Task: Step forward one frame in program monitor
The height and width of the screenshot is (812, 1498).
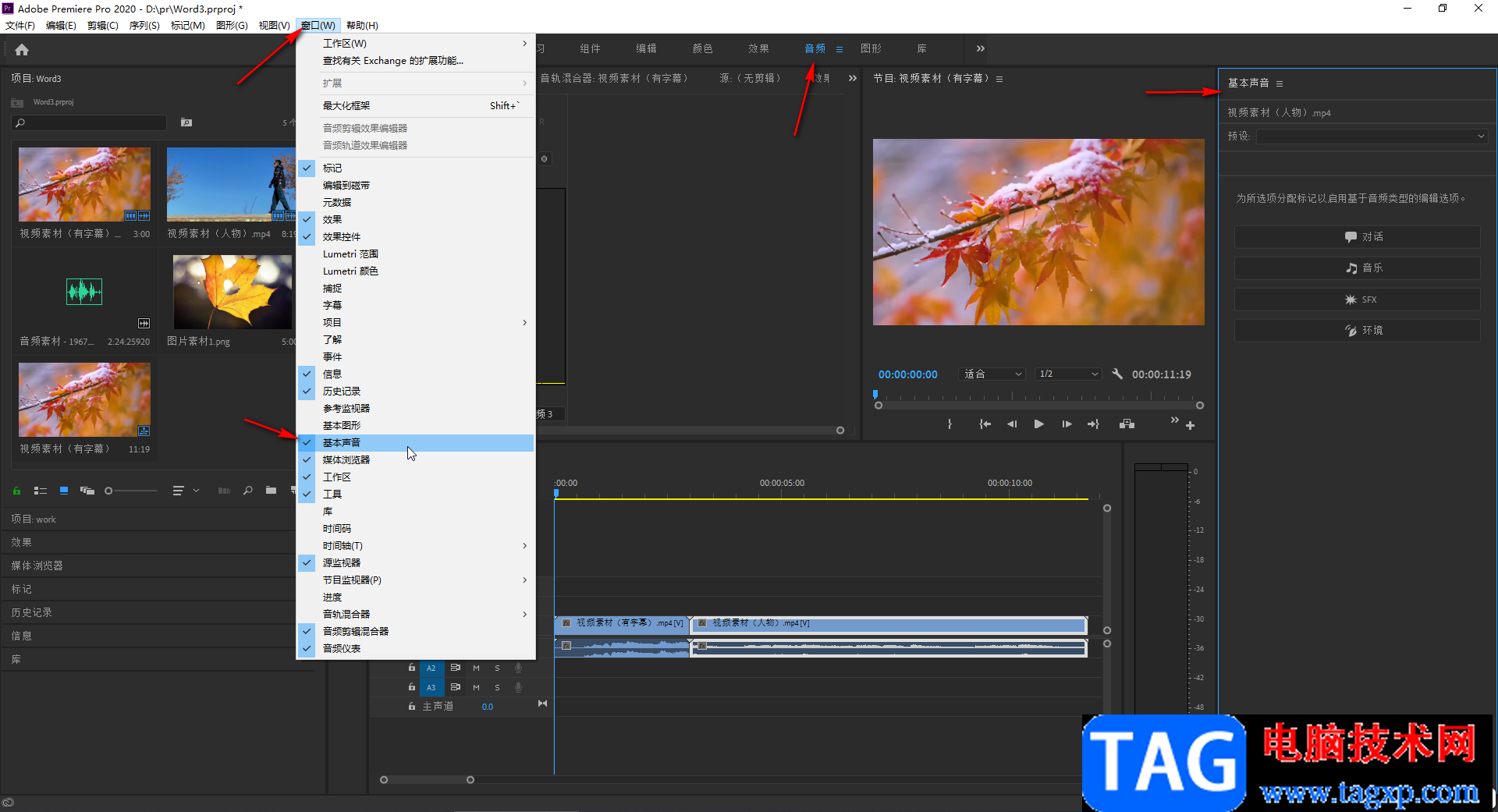Action: 1067,424
